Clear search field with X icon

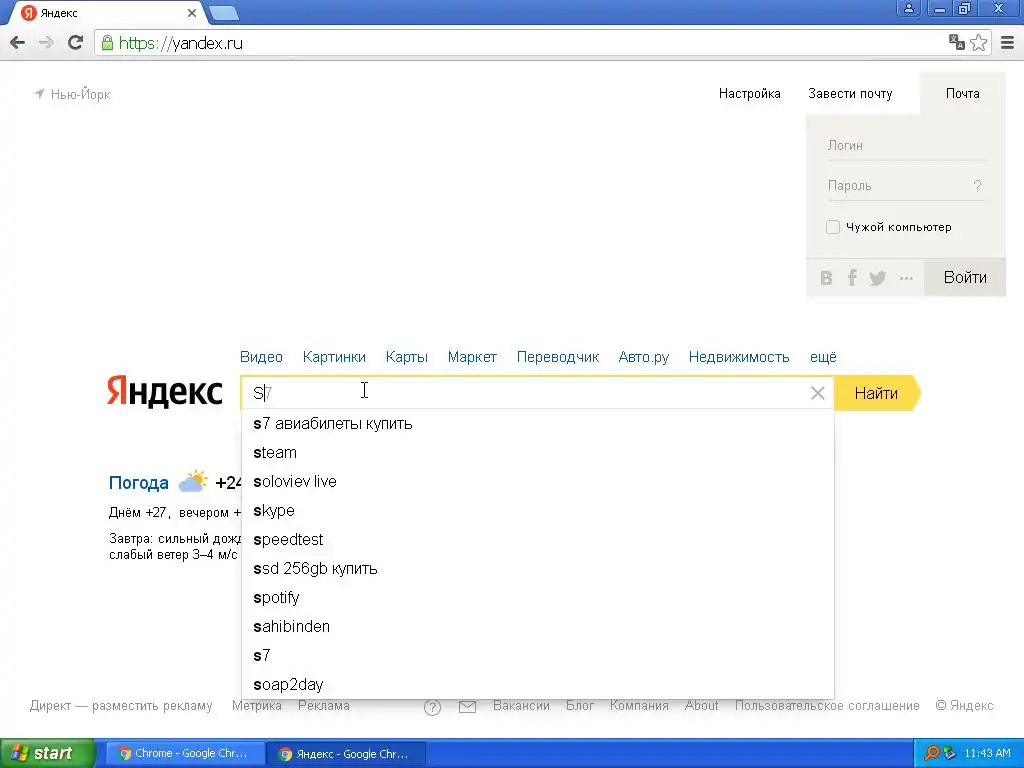pos(818,393)
